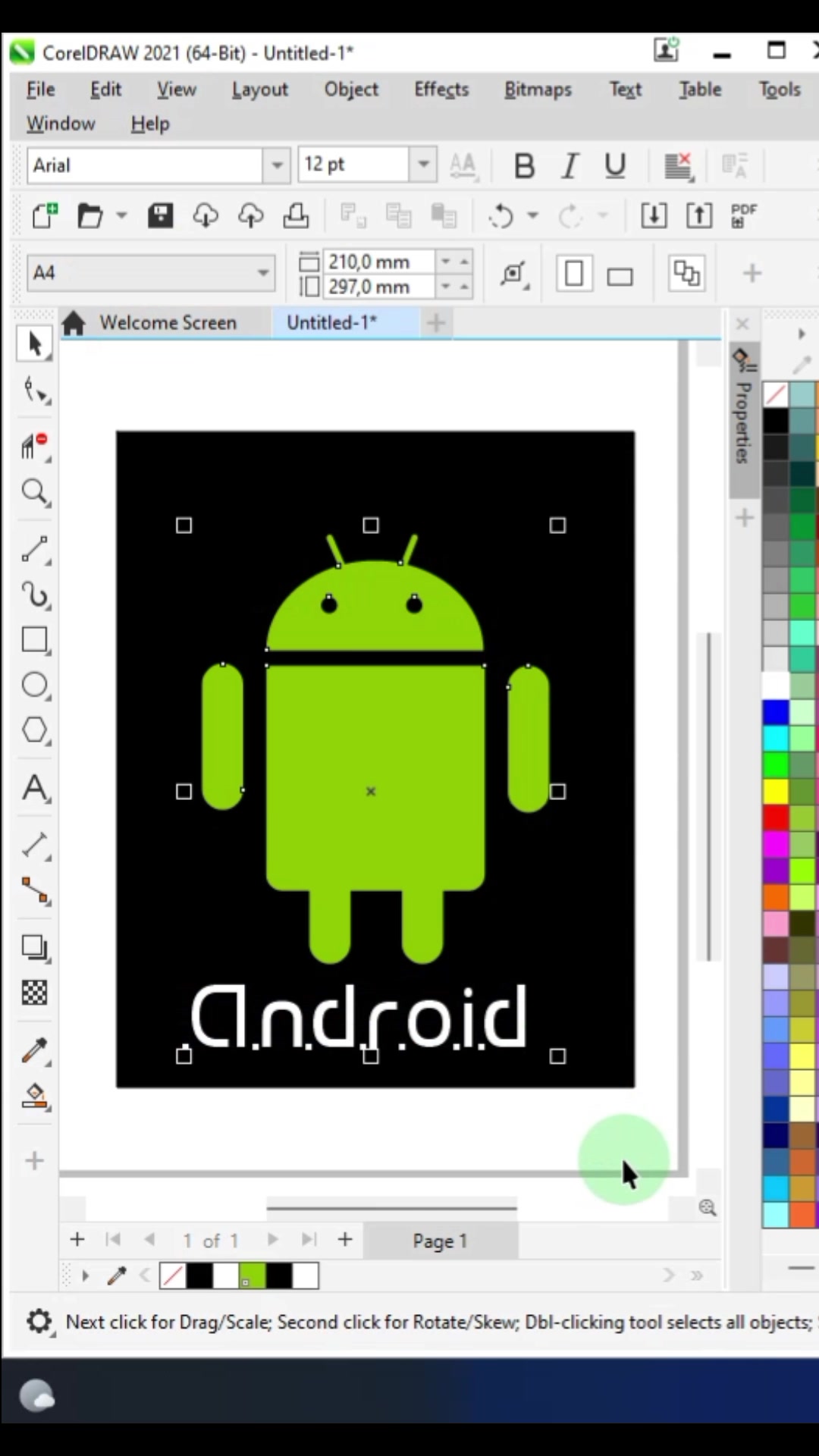Click the Open folder icon
Viewport: 819px width, 1456px height.
click(90, 216)
